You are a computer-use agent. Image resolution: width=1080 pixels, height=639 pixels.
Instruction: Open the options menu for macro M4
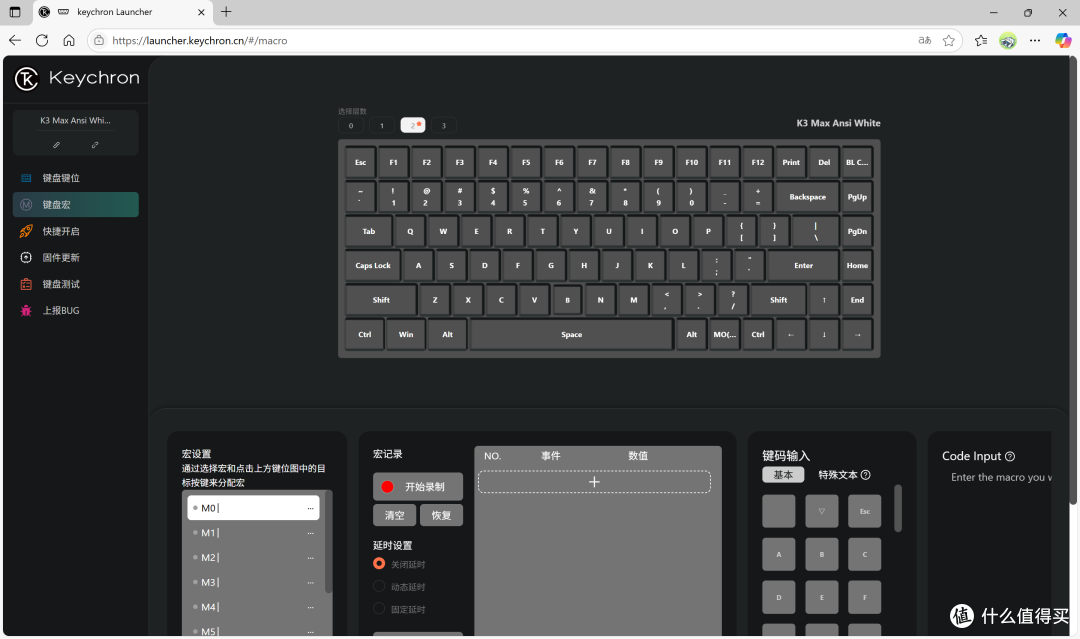pyautogui.click(x=310, y=607)
